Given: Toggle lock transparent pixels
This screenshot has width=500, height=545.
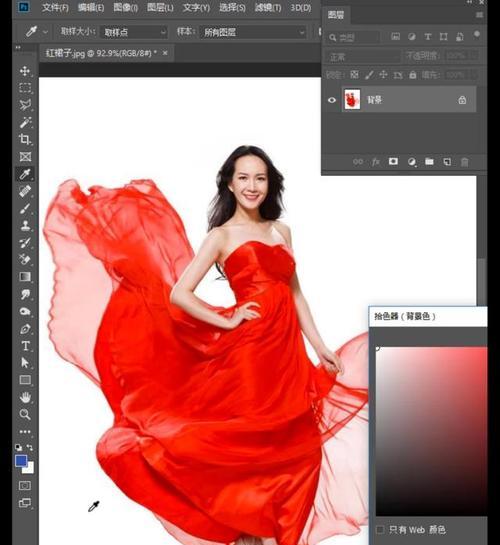Looking at the screenshot, I should tap(354, 74).
